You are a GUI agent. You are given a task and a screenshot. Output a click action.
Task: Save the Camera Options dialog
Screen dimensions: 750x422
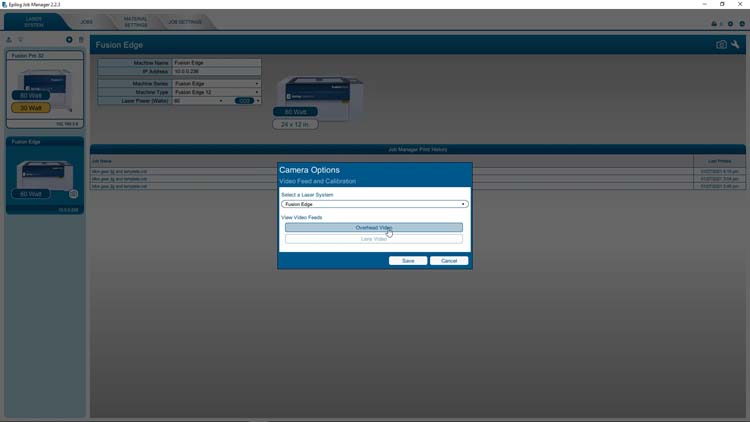click(x=408, y=261)
